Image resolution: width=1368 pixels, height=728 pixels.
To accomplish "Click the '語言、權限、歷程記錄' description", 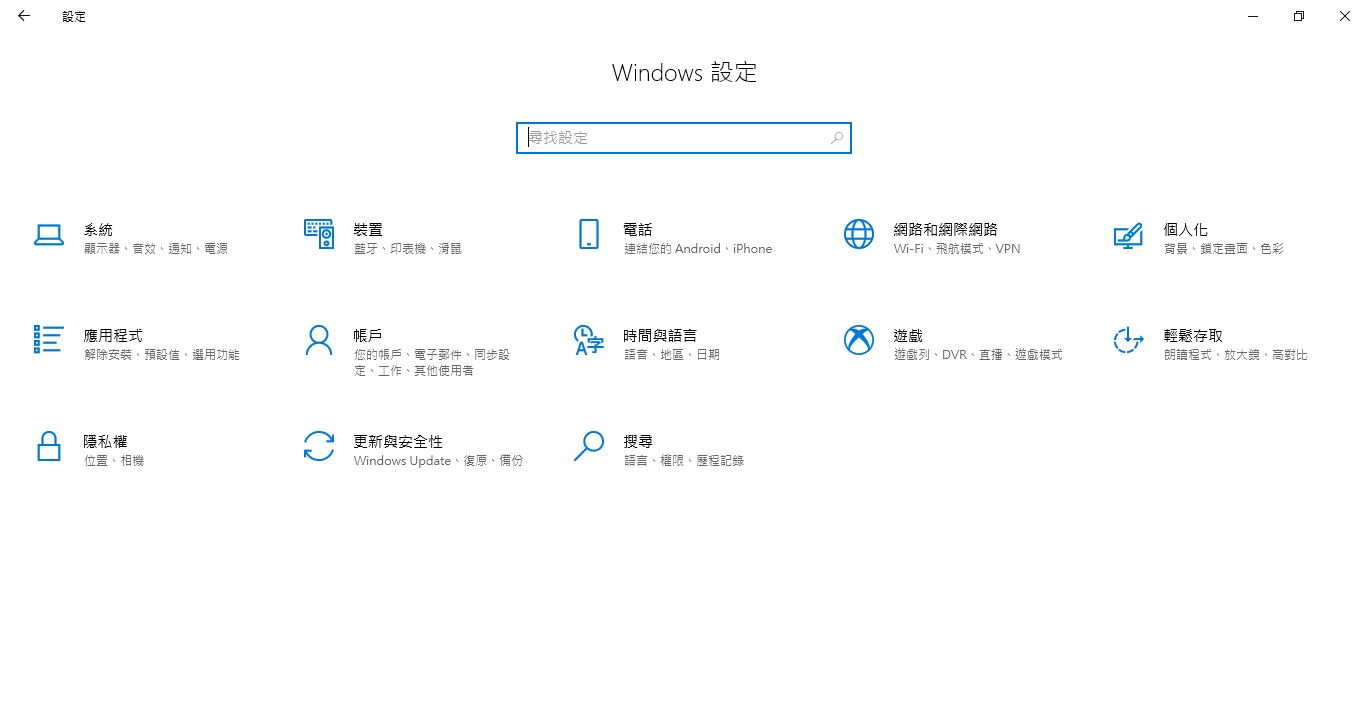I will [684, 461].
